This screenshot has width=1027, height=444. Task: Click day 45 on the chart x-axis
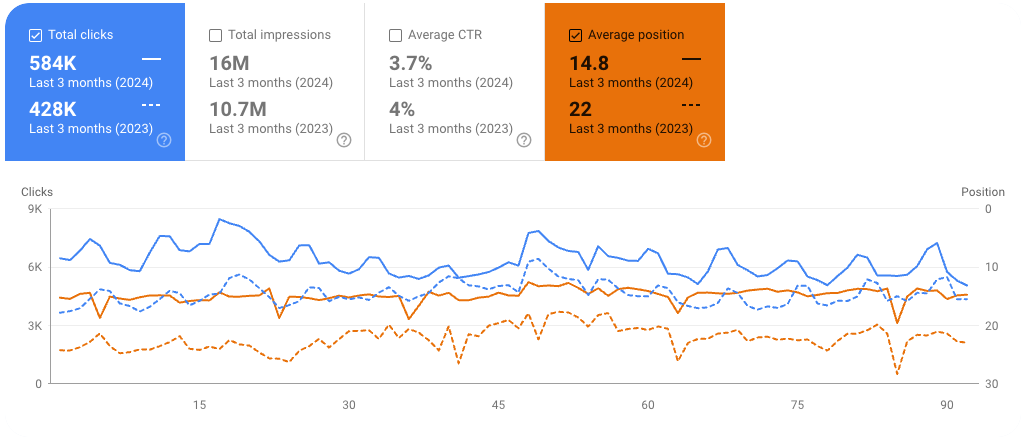(x=498, y=405)
